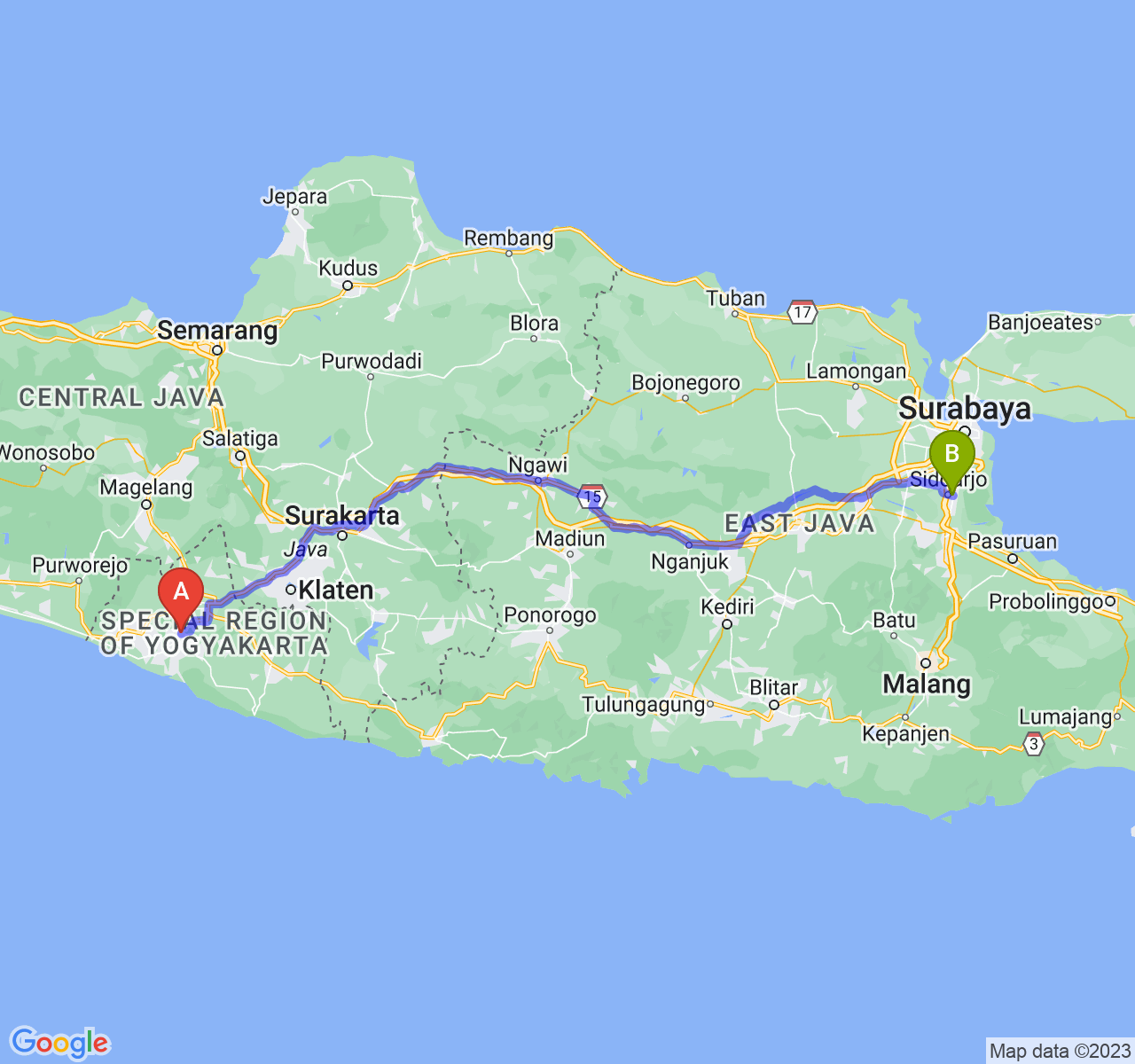Click the Purworejo town label

80,566
